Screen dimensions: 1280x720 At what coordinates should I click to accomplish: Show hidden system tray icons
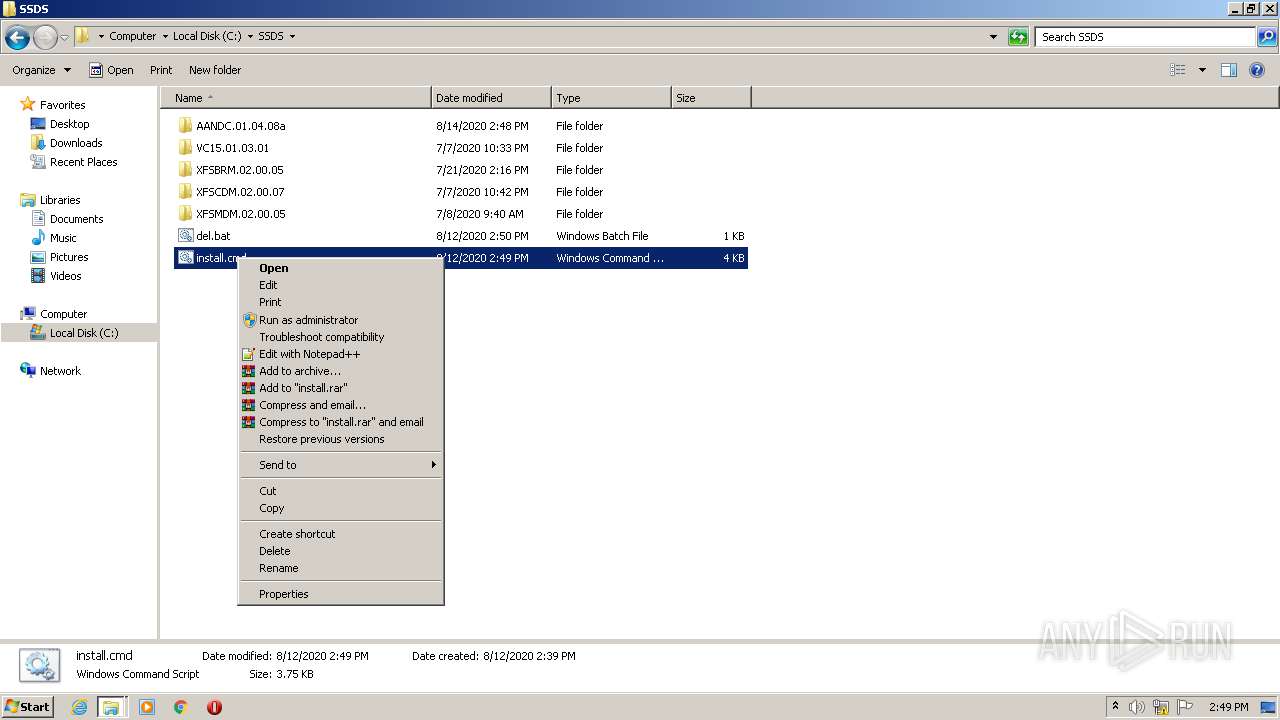pos(1115,707)
